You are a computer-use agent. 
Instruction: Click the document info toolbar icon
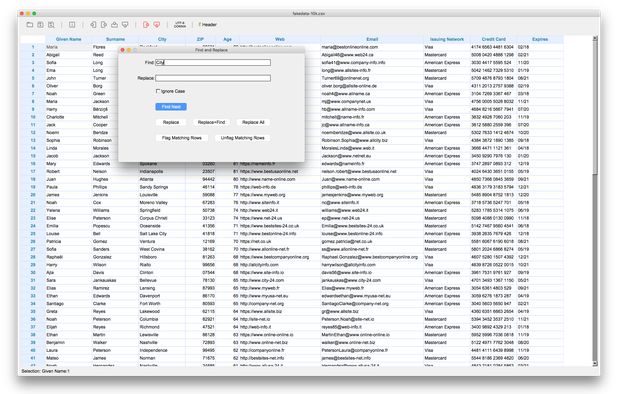click(x=72, y=24)
